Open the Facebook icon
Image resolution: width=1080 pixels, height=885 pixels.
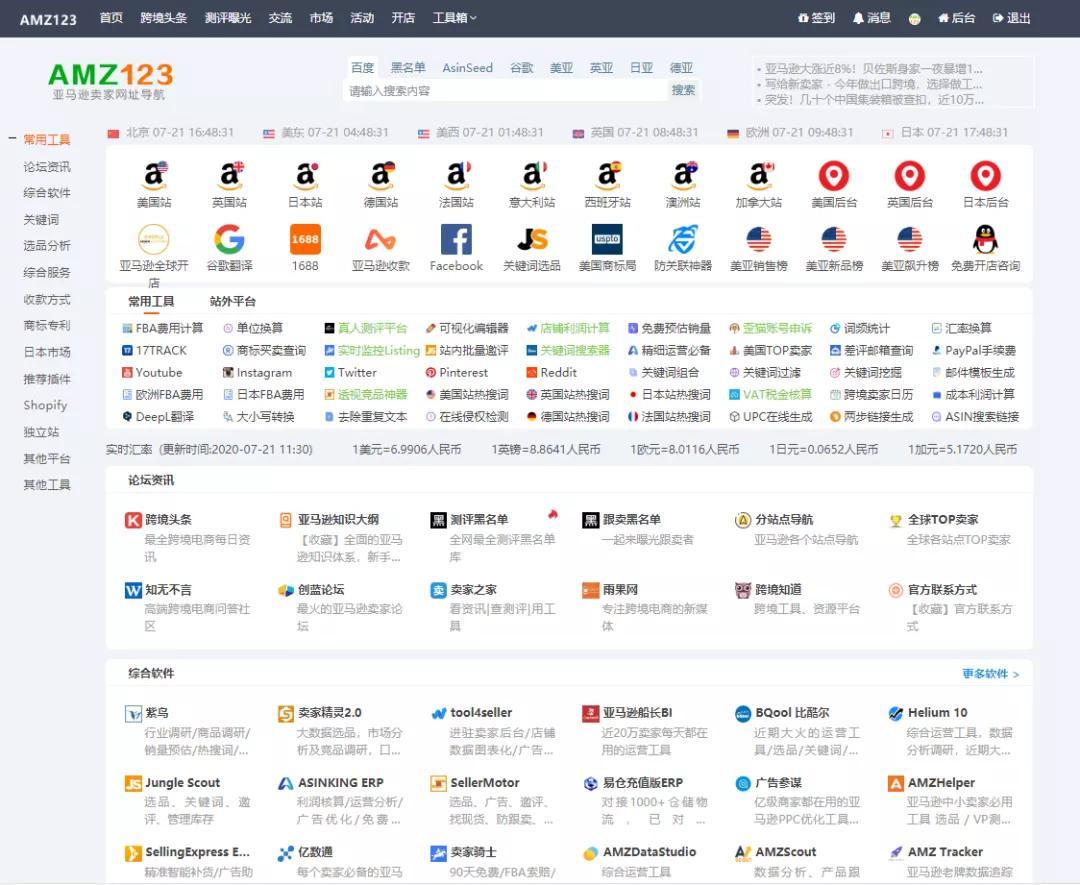click(x=456, y=241)
